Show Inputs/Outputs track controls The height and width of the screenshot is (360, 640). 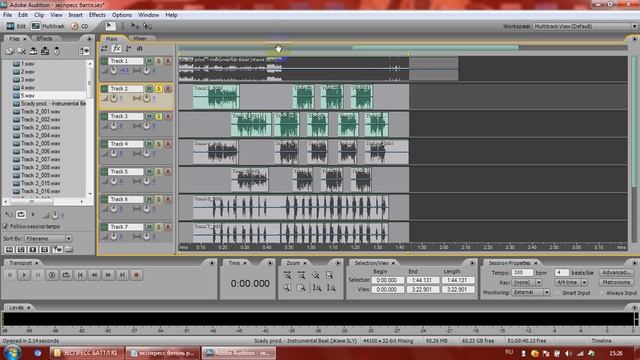[x=104, y=49]
